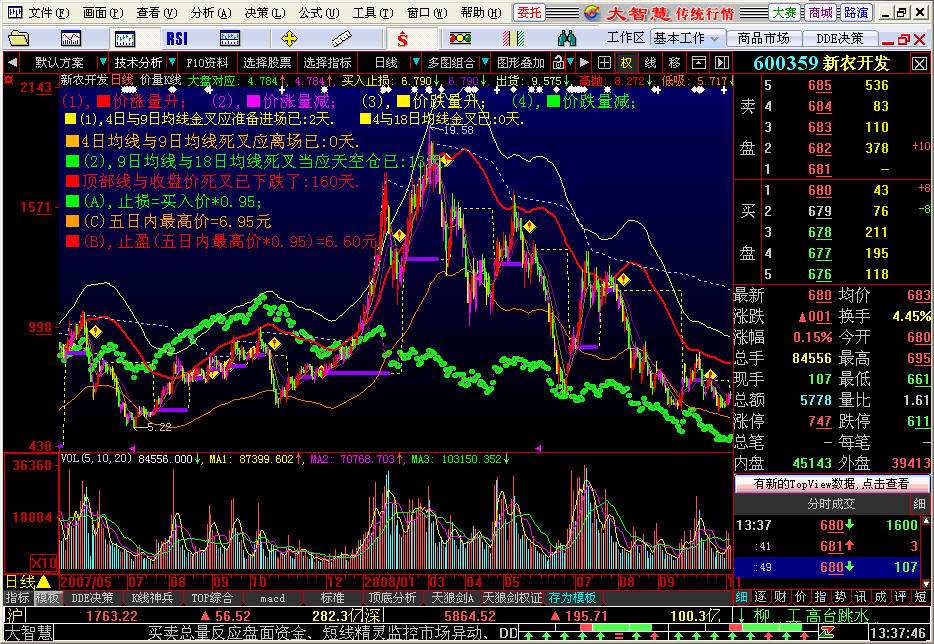The image size is (934, 644).
Task: Choose the ruler measuring tool
Action: [x=341, y=39]
